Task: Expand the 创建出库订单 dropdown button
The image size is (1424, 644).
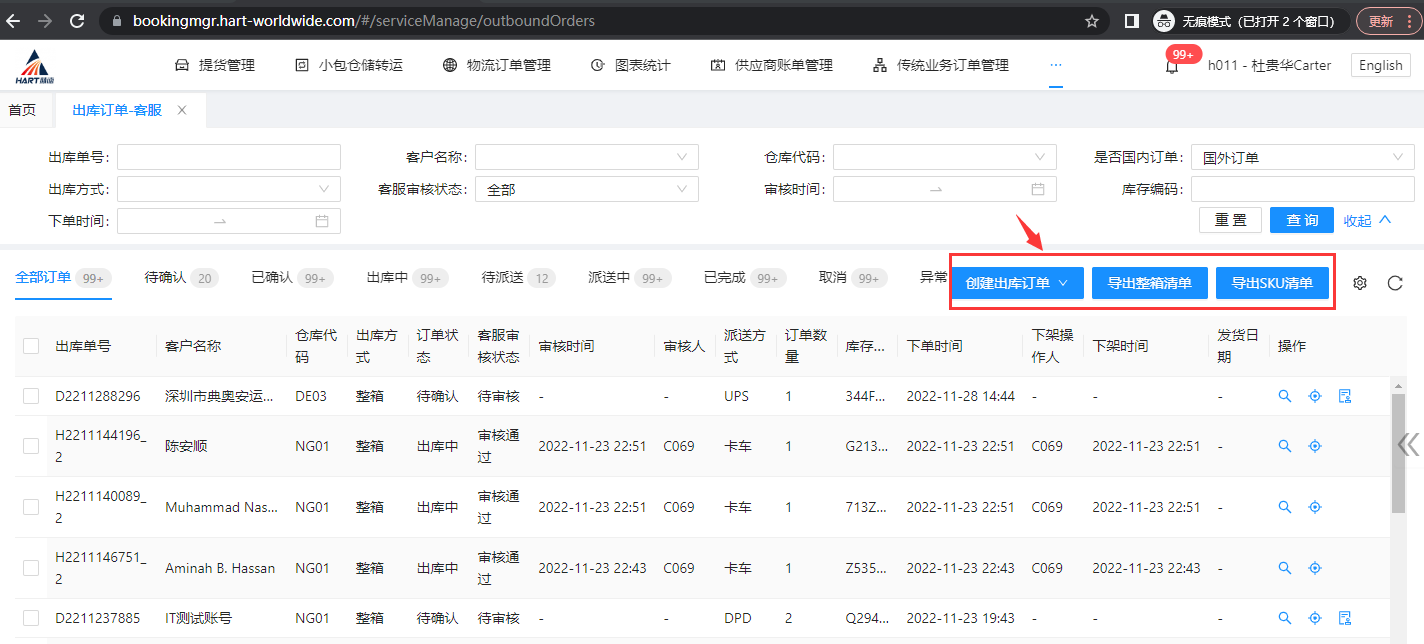Action: pyautogui.click(x=1017, y=283)
